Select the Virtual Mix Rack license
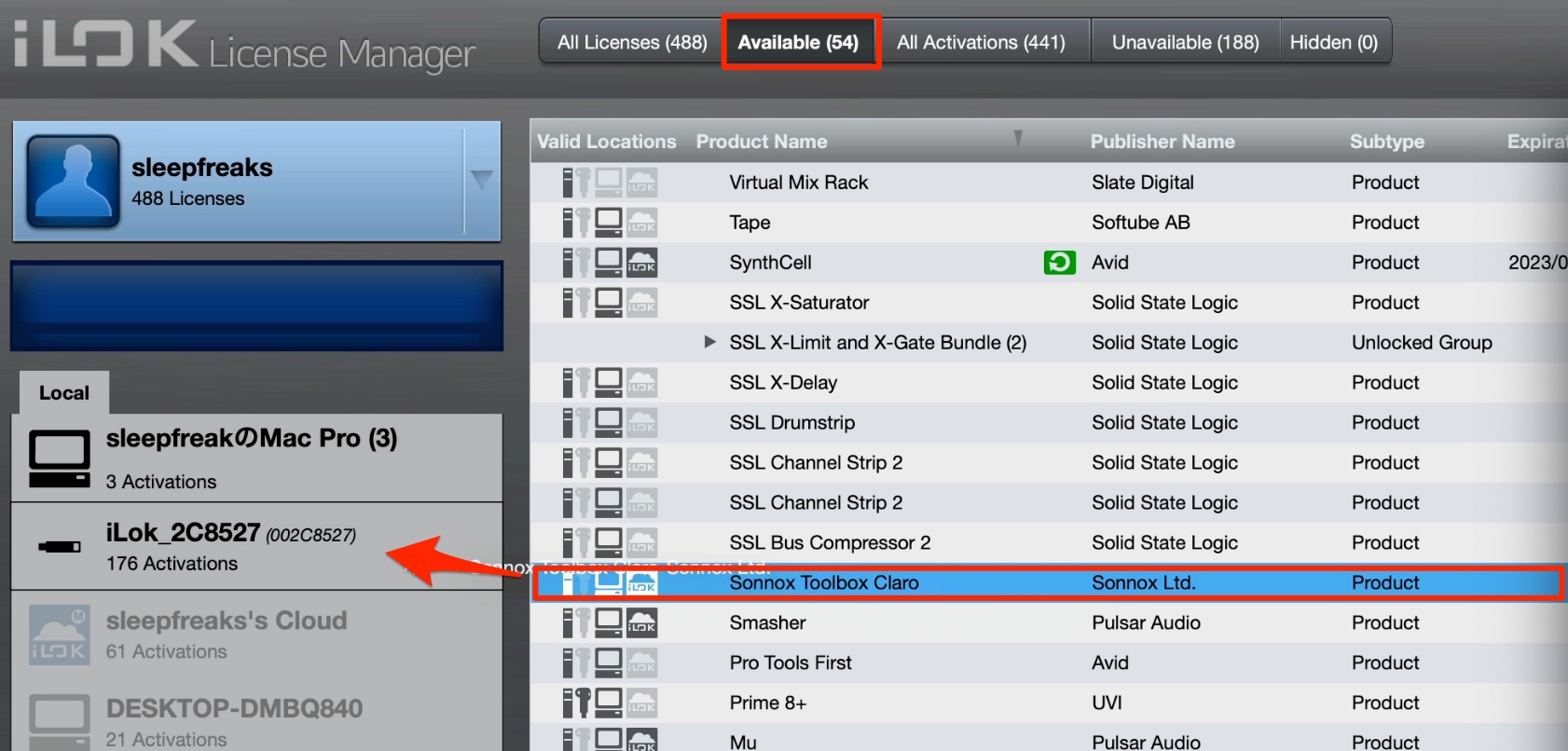 pos(799,183)
